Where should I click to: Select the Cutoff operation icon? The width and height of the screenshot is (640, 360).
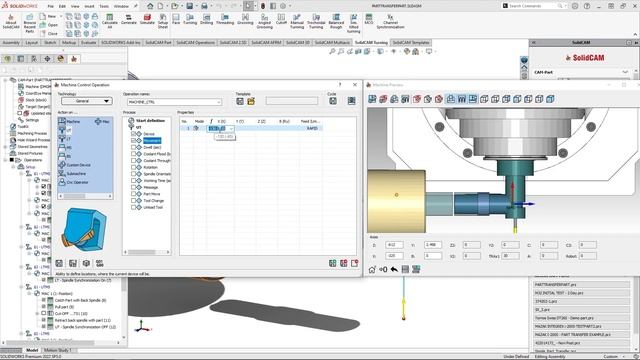tap(281, 19)
